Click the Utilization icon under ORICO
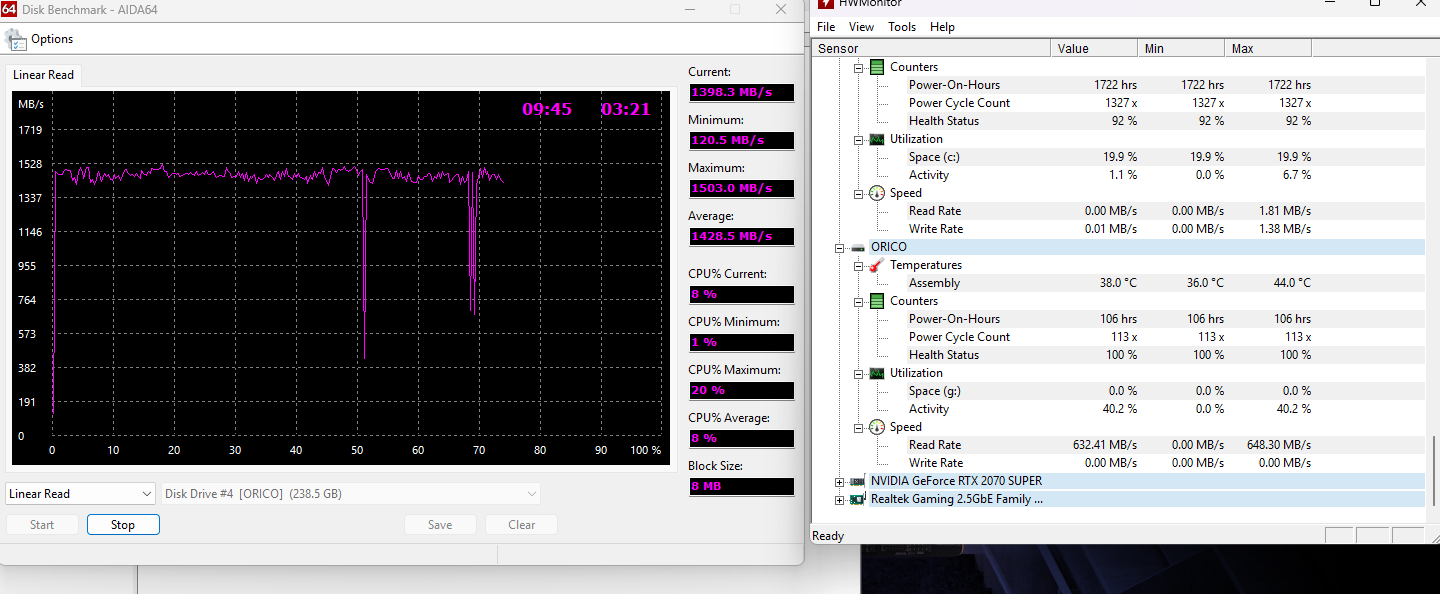This screenshot has width=1440, height=594. 877,373
